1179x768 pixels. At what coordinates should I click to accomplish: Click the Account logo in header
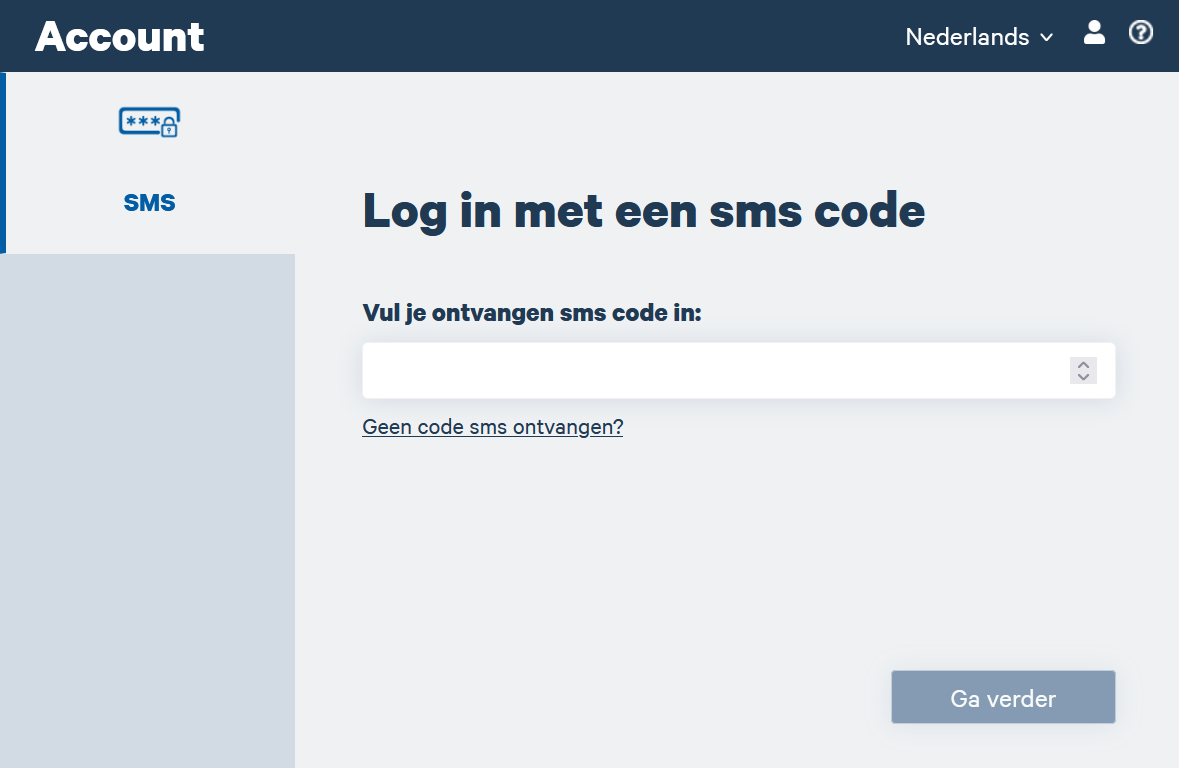[x=120, y=37]
